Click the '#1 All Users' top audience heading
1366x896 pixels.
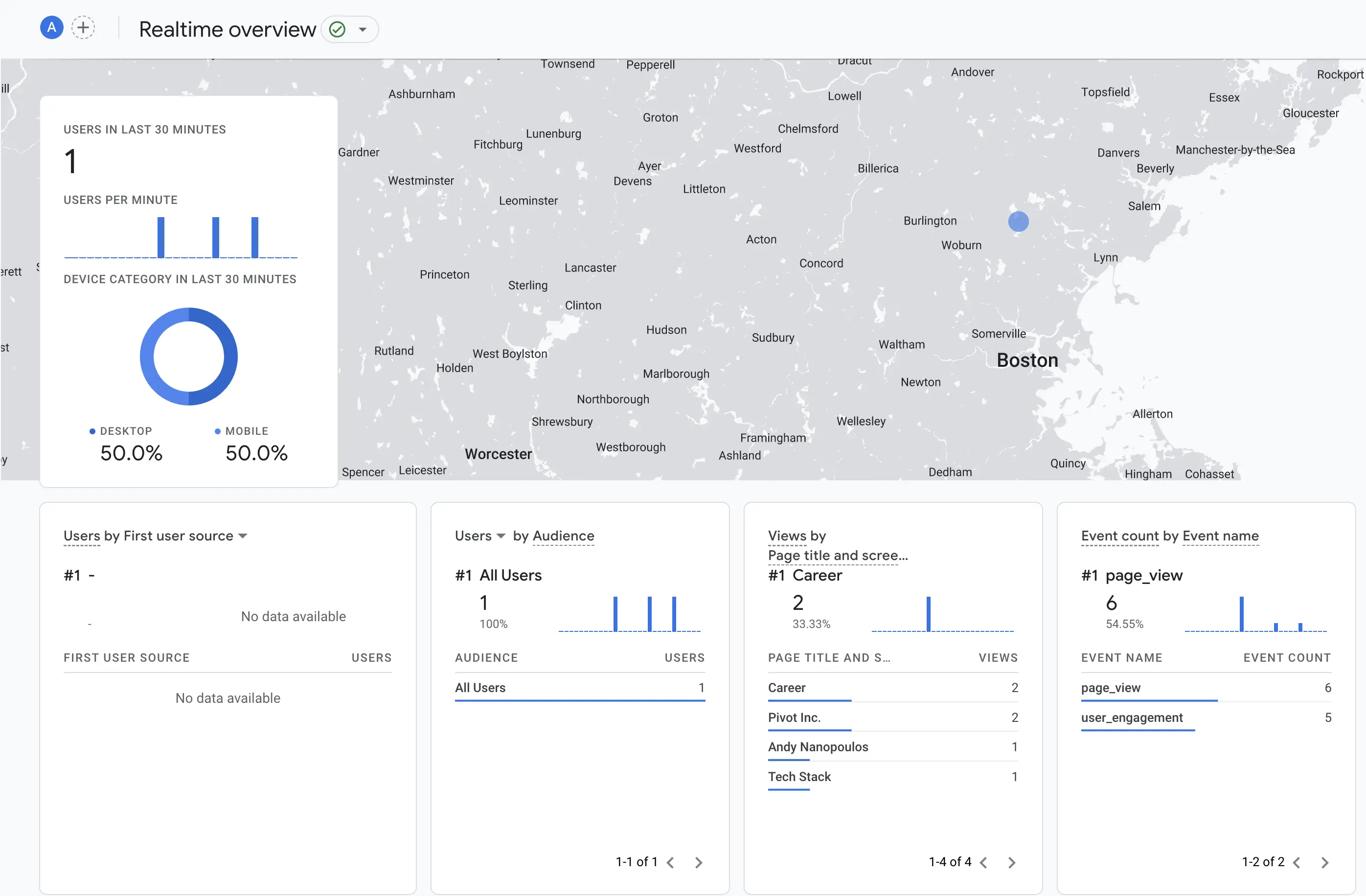click(498, 575)
